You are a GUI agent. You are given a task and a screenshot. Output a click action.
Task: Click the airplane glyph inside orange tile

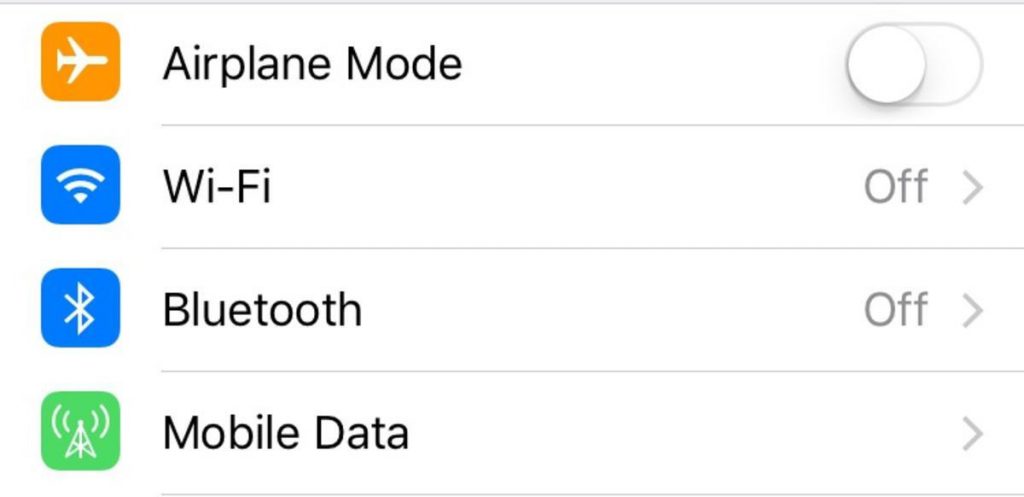(82, 61)
